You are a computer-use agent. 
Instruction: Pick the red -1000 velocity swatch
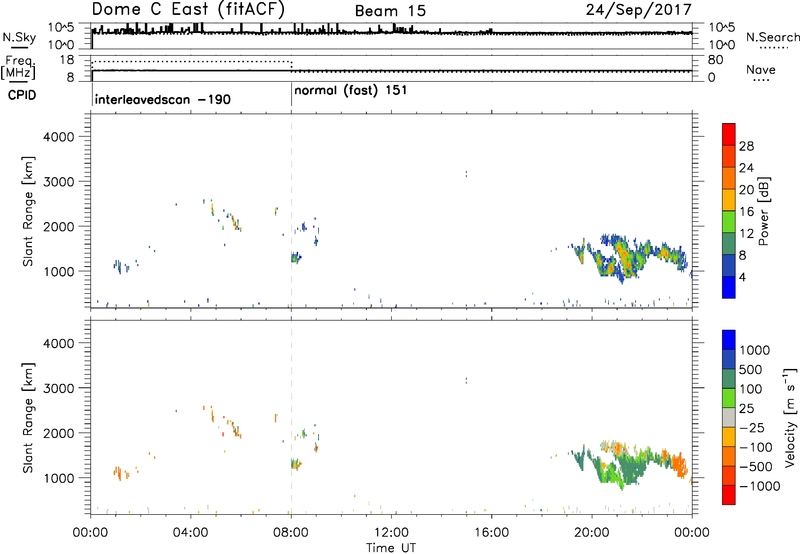[729, 495]
